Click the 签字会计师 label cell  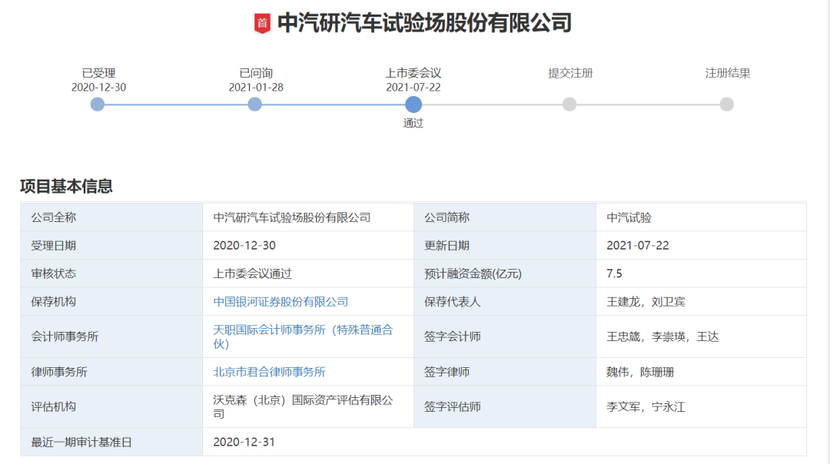[505, 336]
